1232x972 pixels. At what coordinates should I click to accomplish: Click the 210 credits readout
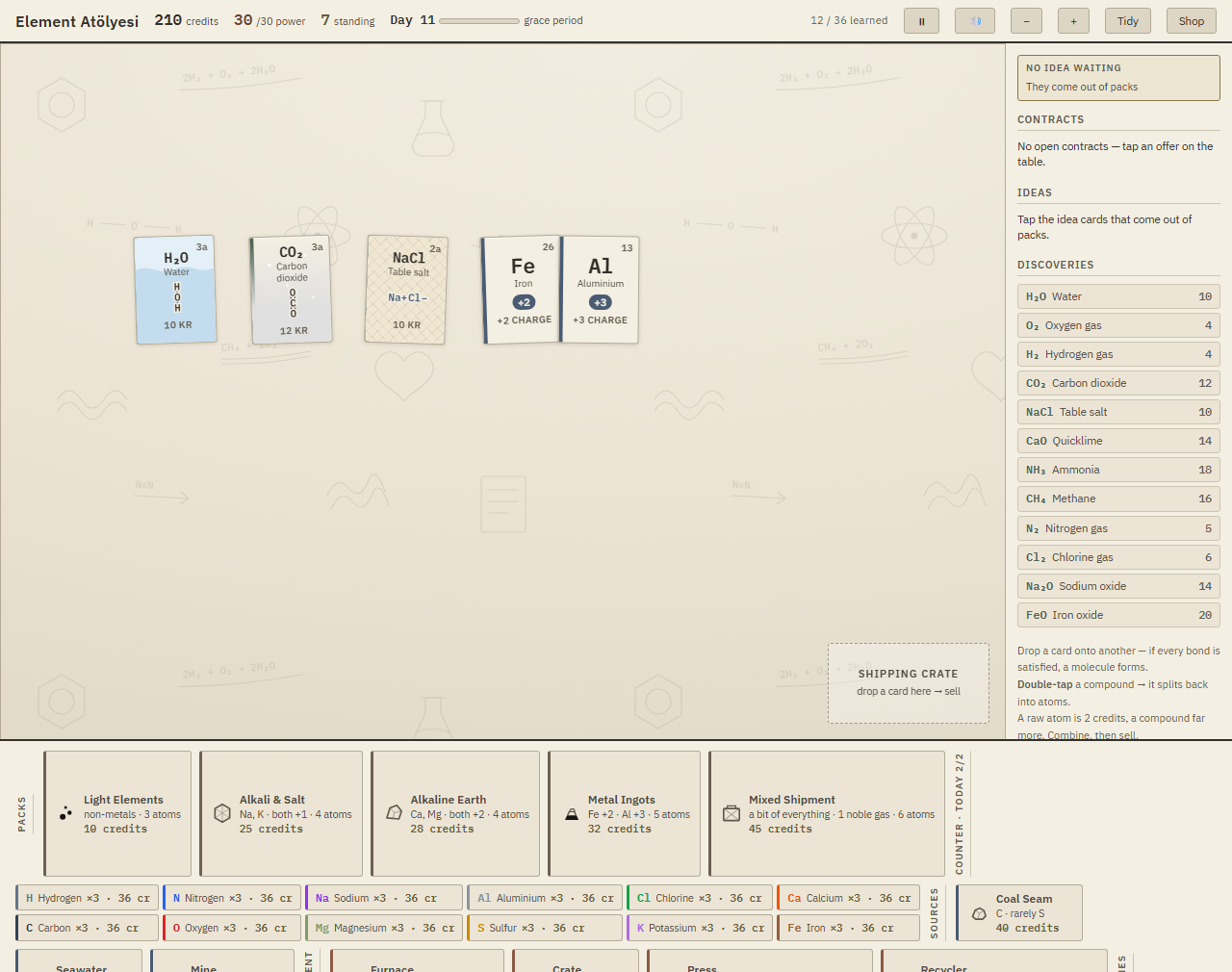(x=187, y=20)
